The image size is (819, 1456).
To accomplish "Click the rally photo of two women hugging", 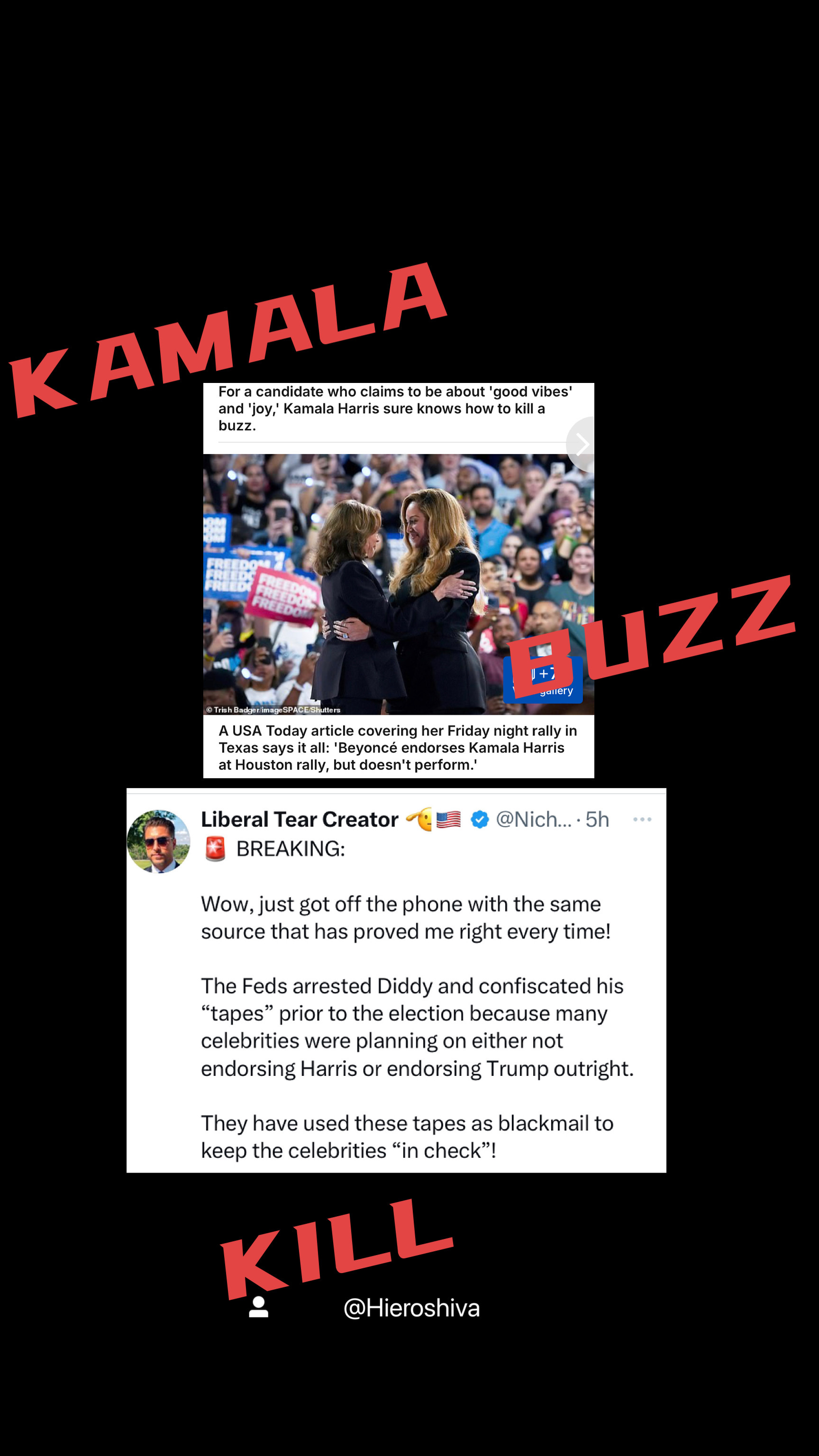I will tap(399, 584).
